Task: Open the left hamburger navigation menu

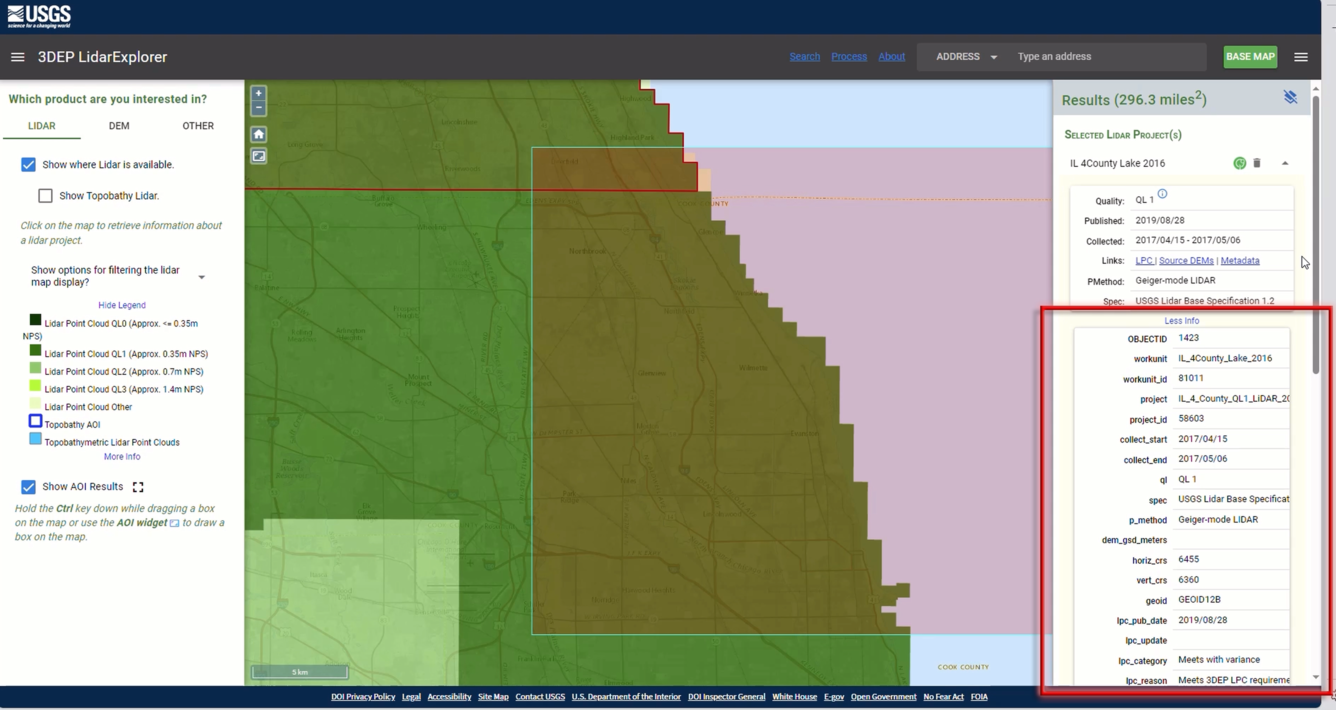Action: click(17, 57)
